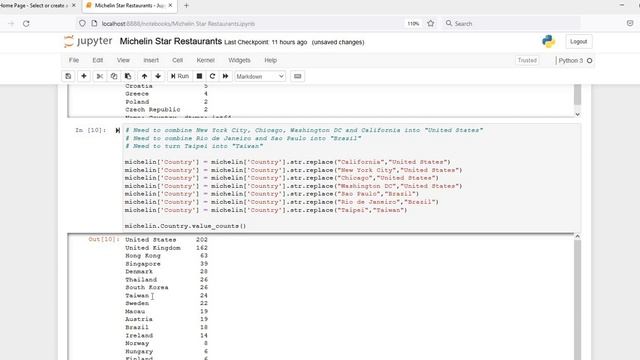
Task: Reload the page
Action: 26,24
